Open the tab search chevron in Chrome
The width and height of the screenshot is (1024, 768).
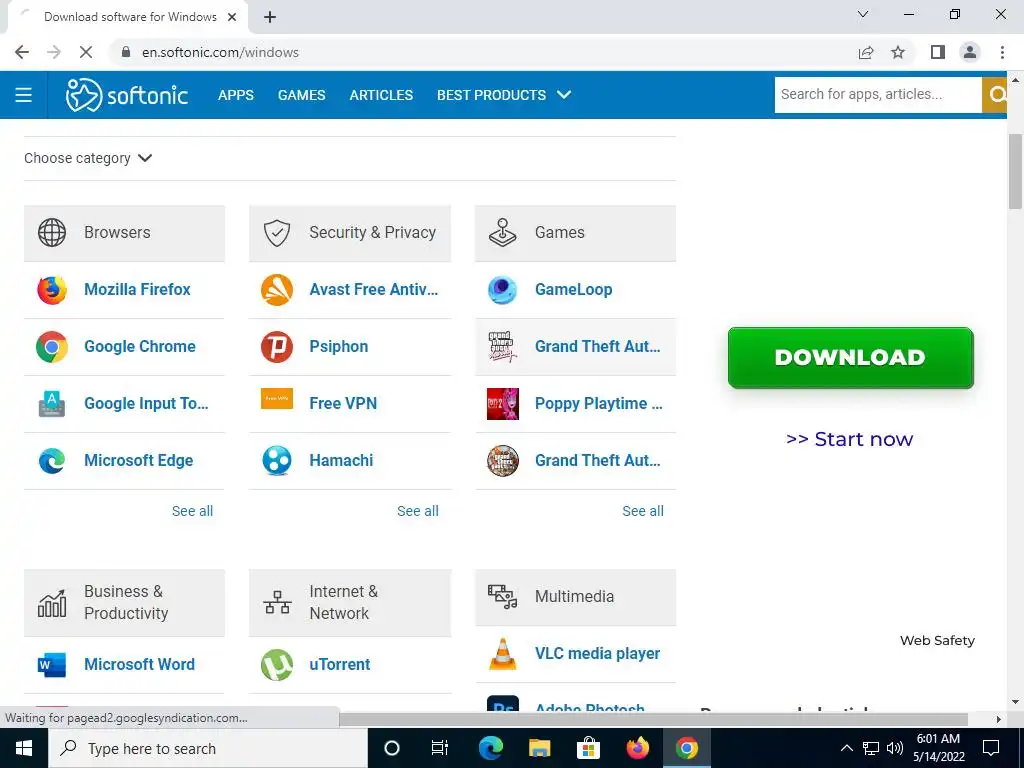(863, 14)
